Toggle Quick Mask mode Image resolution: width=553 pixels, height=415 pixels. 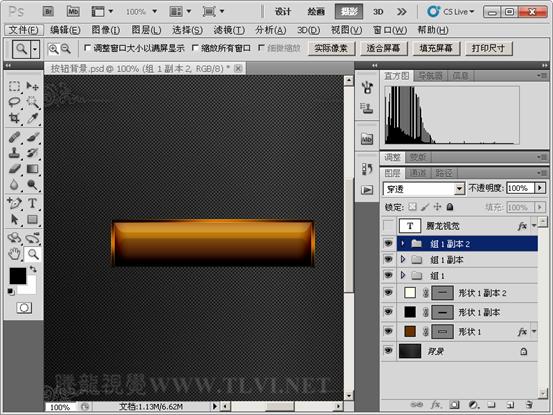[x=24, y=308]
